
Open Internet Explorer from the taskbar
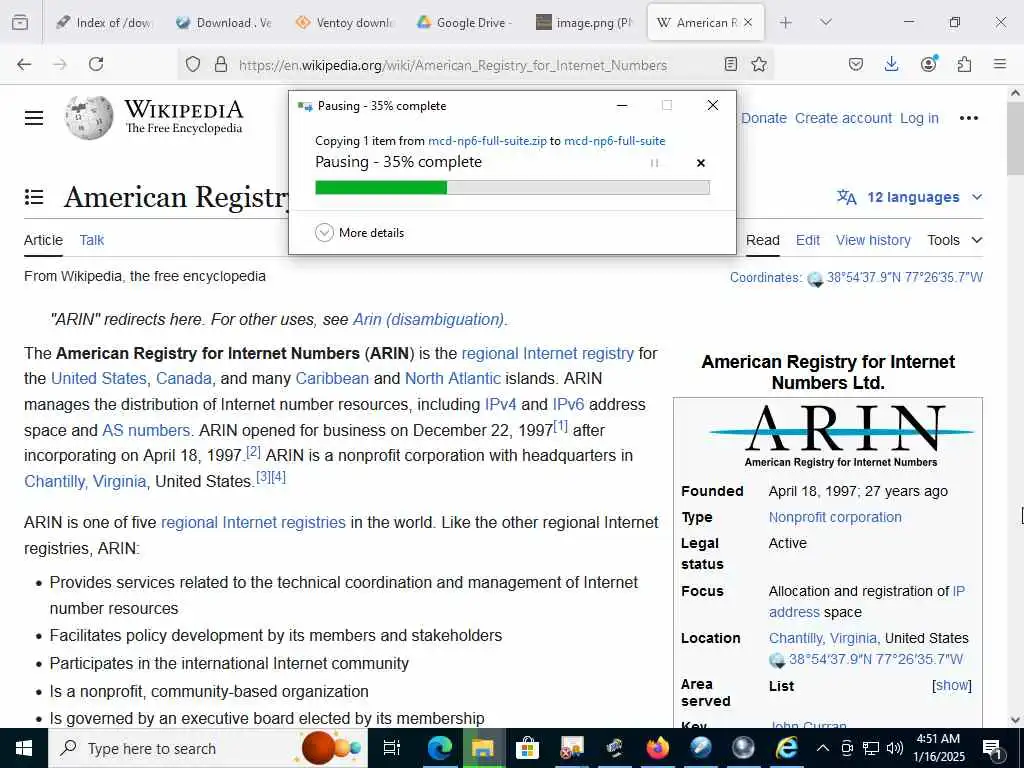pos(786,748)
